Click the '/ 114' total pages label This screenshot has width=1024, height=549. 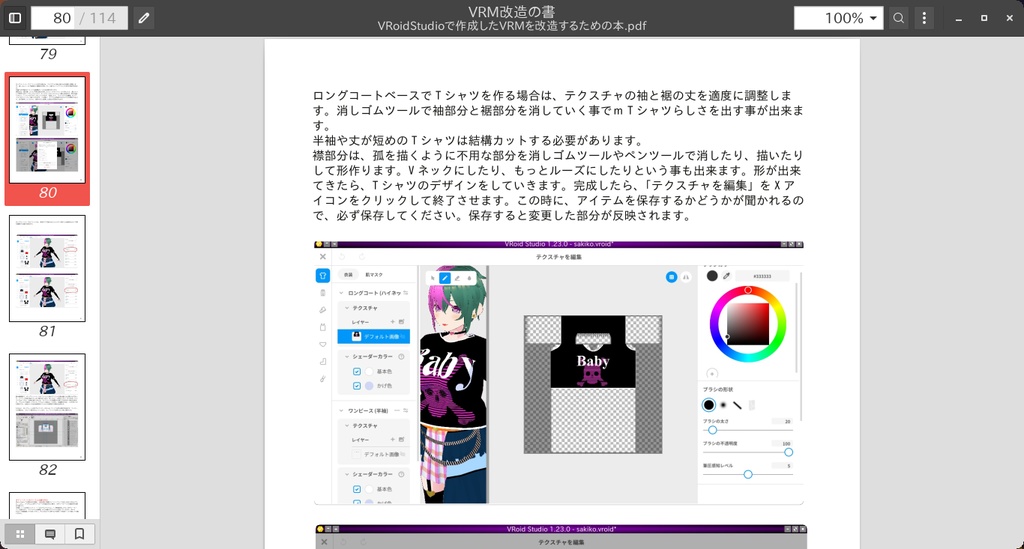pos(98,18)
